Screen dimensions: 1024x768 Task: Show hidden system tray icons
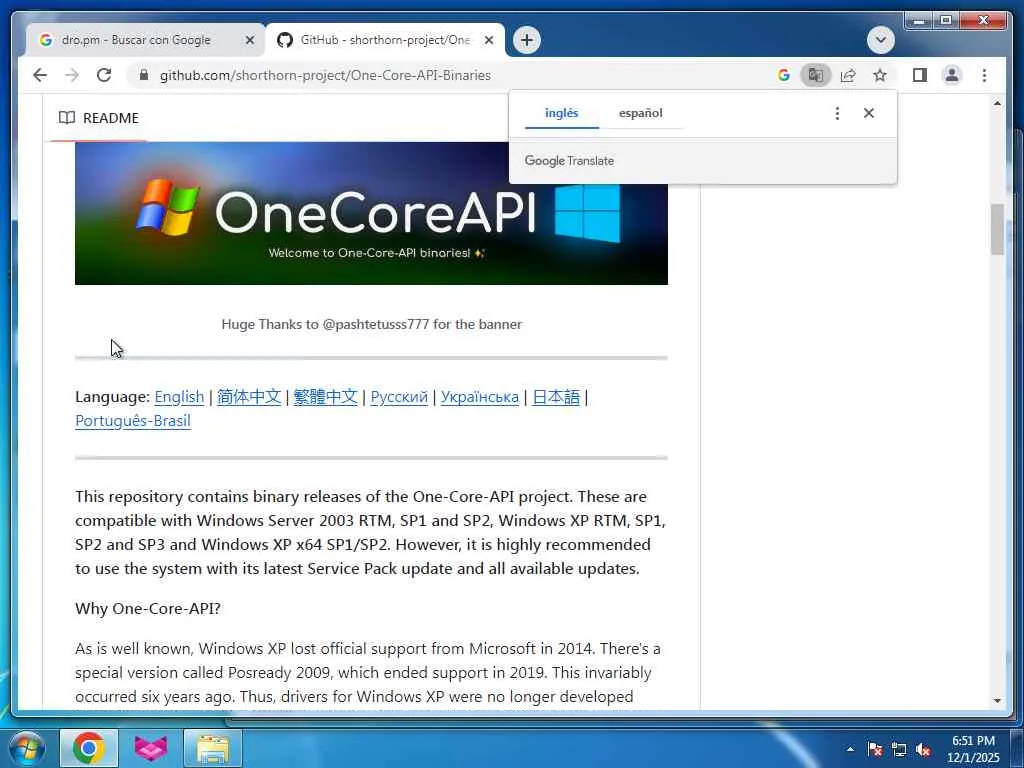(x=850, y=749)
